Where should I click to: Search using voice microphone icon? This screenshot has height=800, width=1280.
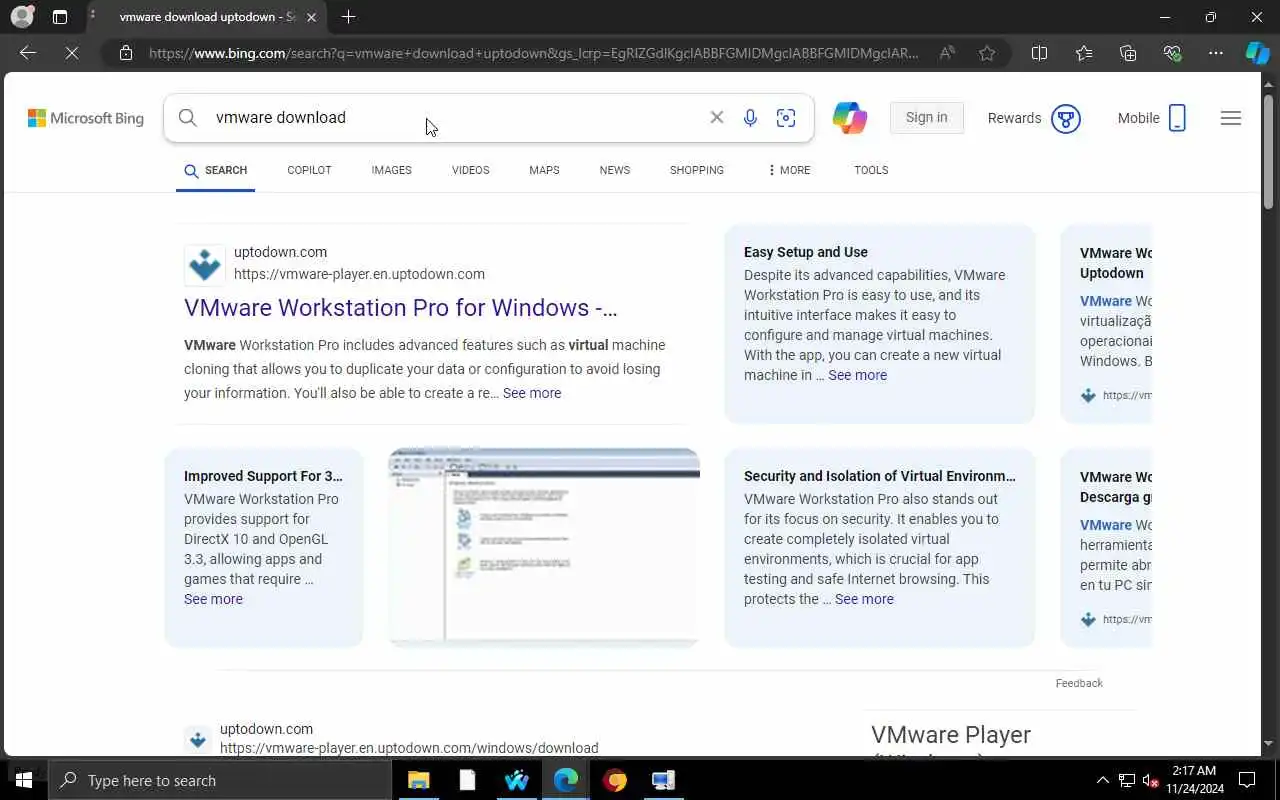point(750,117)
